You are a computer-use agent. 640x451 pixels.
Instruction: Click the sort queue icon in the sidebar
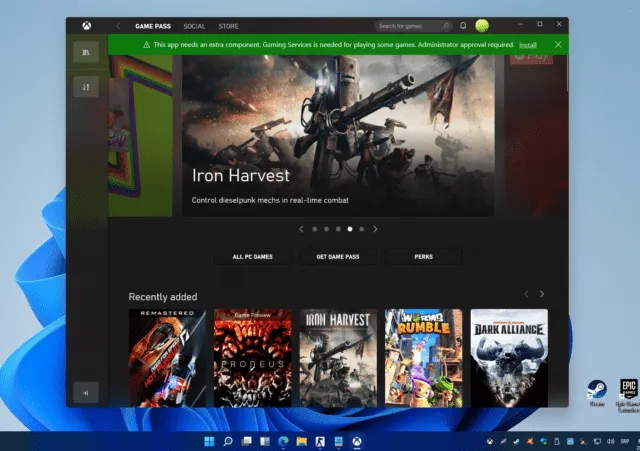pos(86,87)
